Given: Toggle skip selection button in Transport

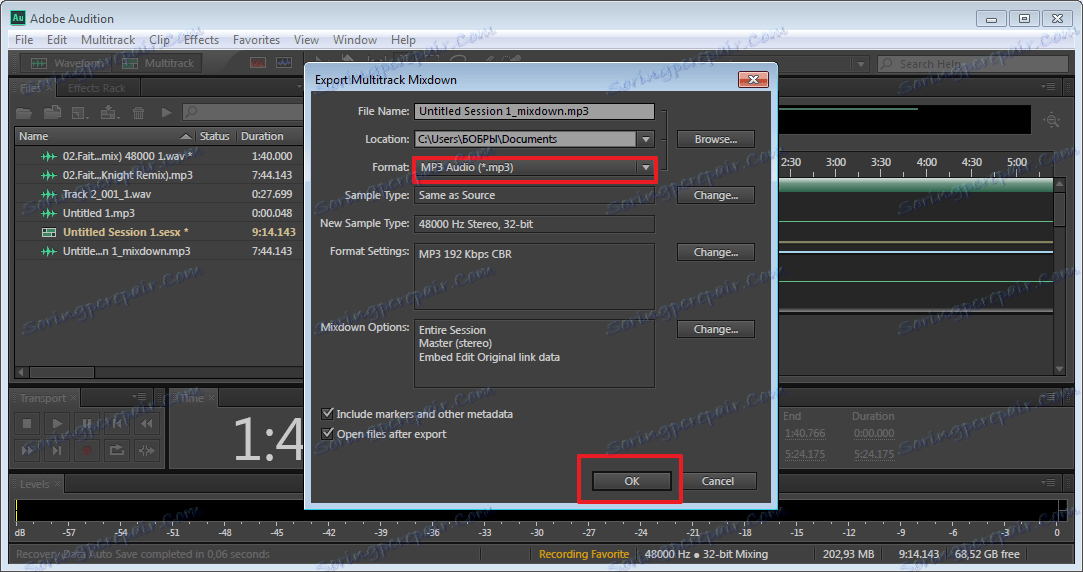Looking at the screenshot, I should pos(147,450).
